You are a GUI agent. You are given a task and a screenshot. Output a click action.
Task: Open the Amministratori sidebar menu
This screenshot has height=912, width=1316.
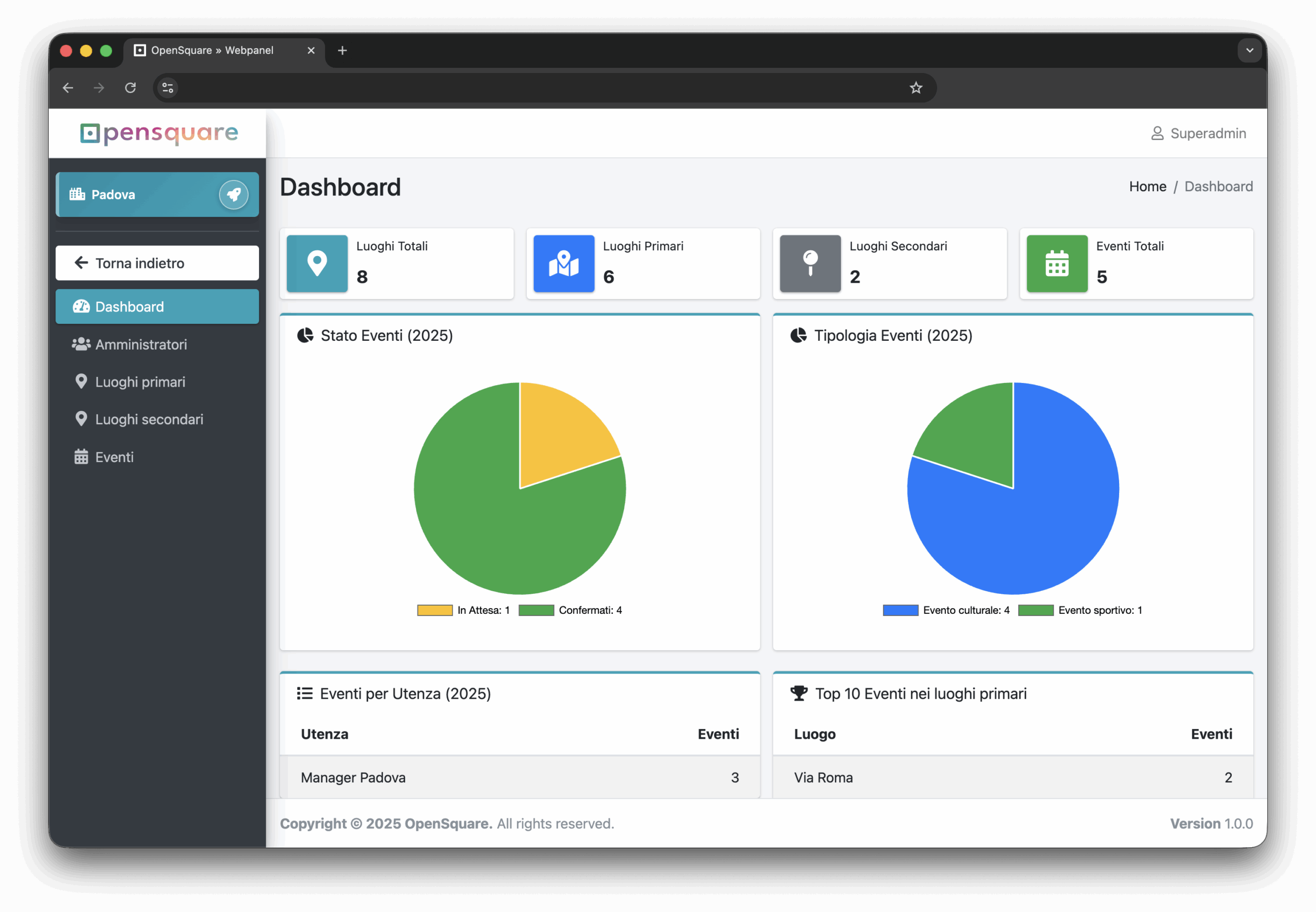(140, 344)
